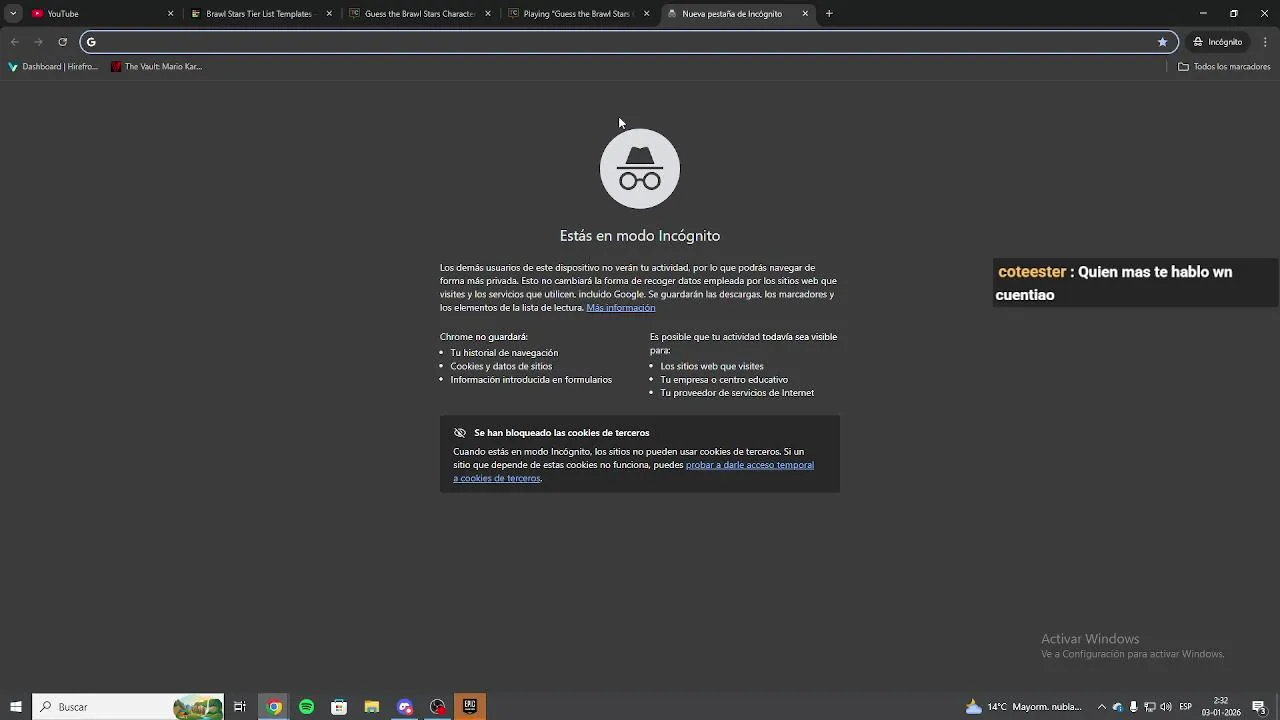Open the Playing "Guess the Brawl Stars" tab

pos(577,14)
